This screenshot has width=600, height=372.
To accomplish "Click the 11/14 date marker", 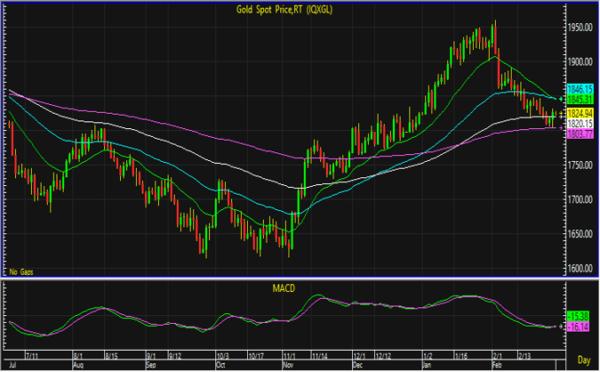I will click(x=320, y=356).
